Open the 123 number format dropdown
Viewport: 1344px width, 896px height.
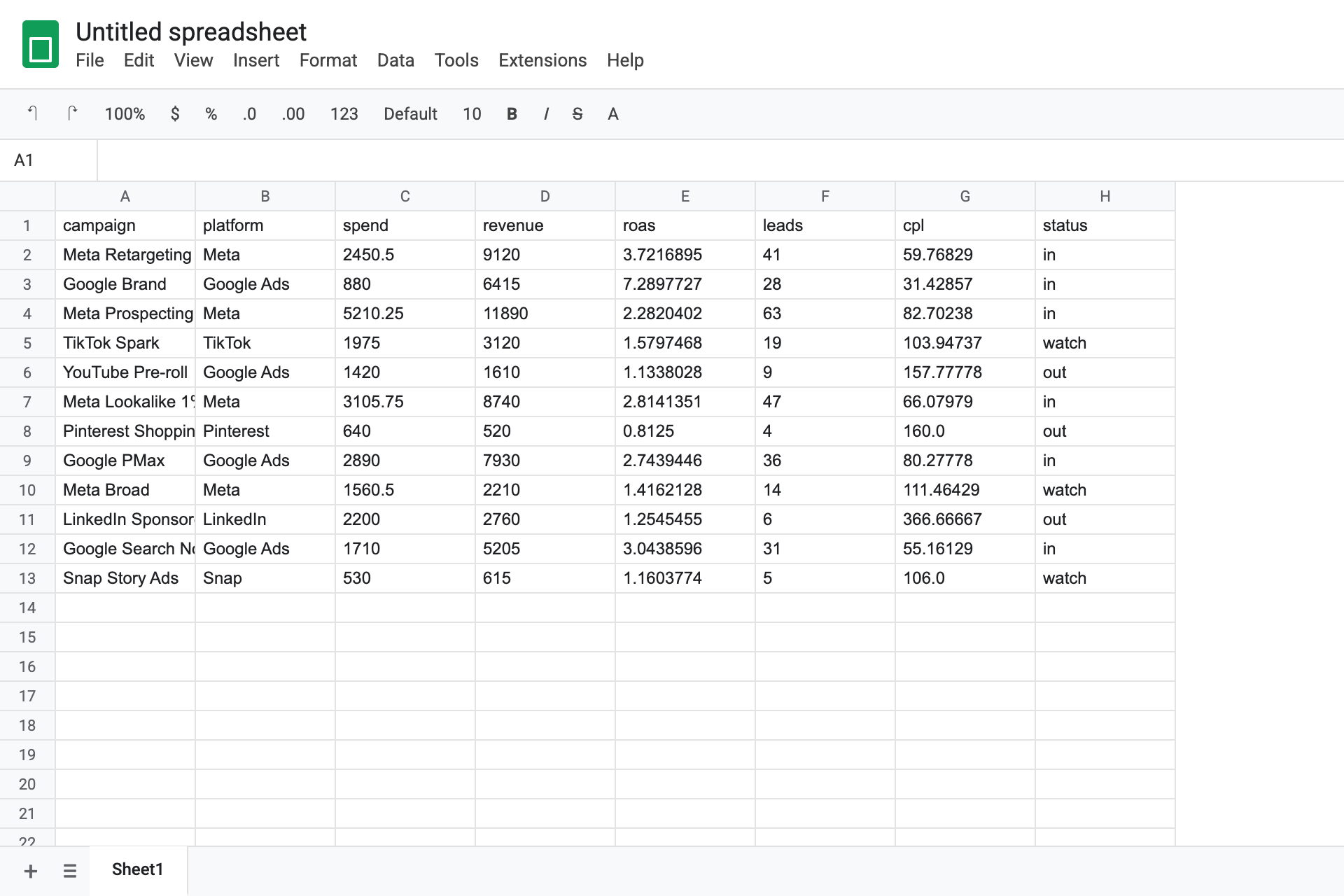coord(344,113)
